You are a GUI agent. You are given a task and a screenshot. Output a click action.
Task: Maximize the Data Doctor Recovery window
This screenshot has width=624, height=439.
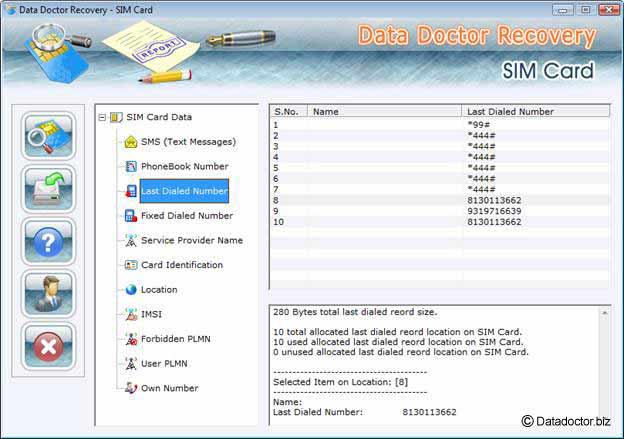[x=585, y=10]
